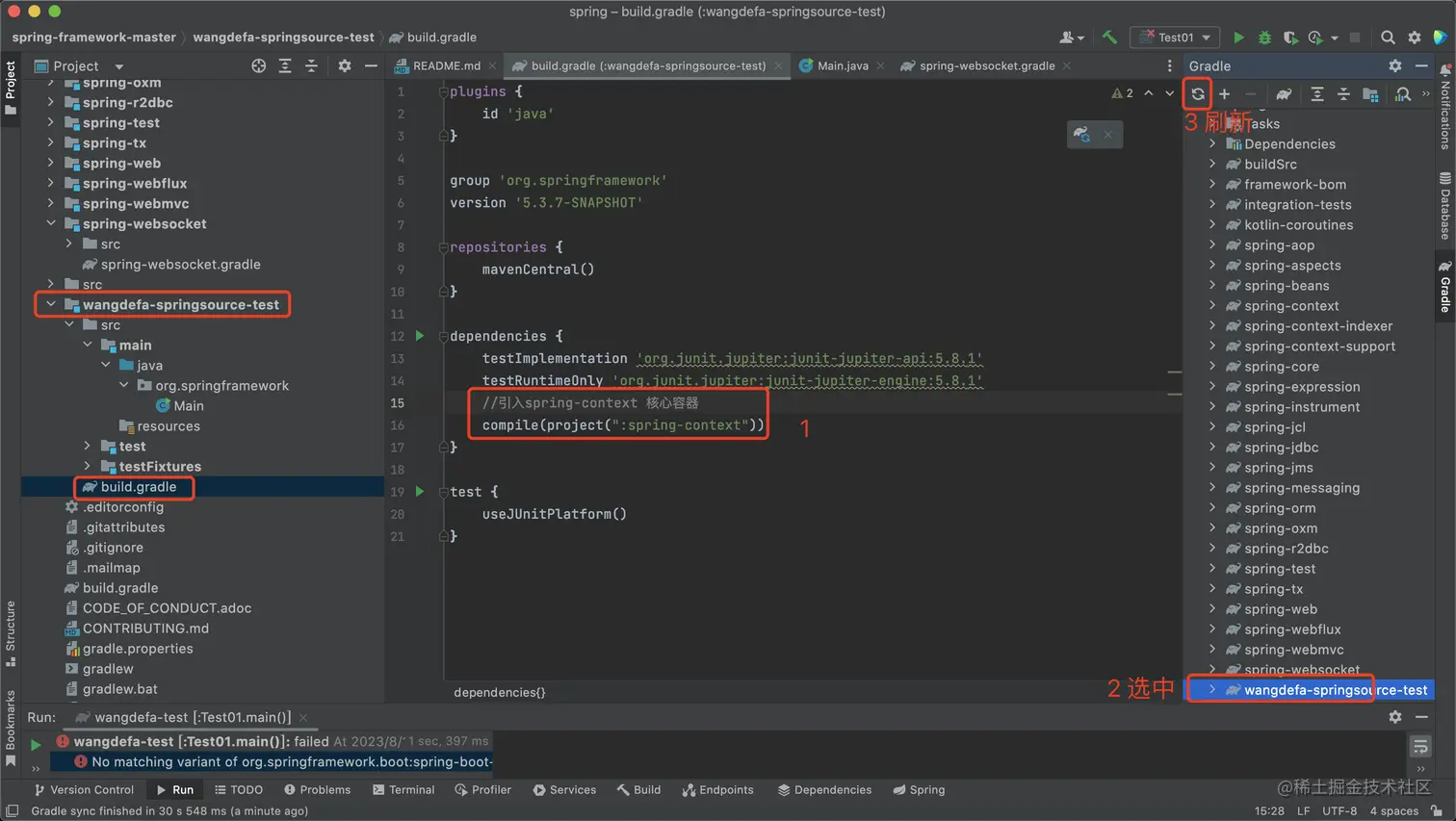
Task: Expand the test folder in project tree
Action: tap(88, 446)
